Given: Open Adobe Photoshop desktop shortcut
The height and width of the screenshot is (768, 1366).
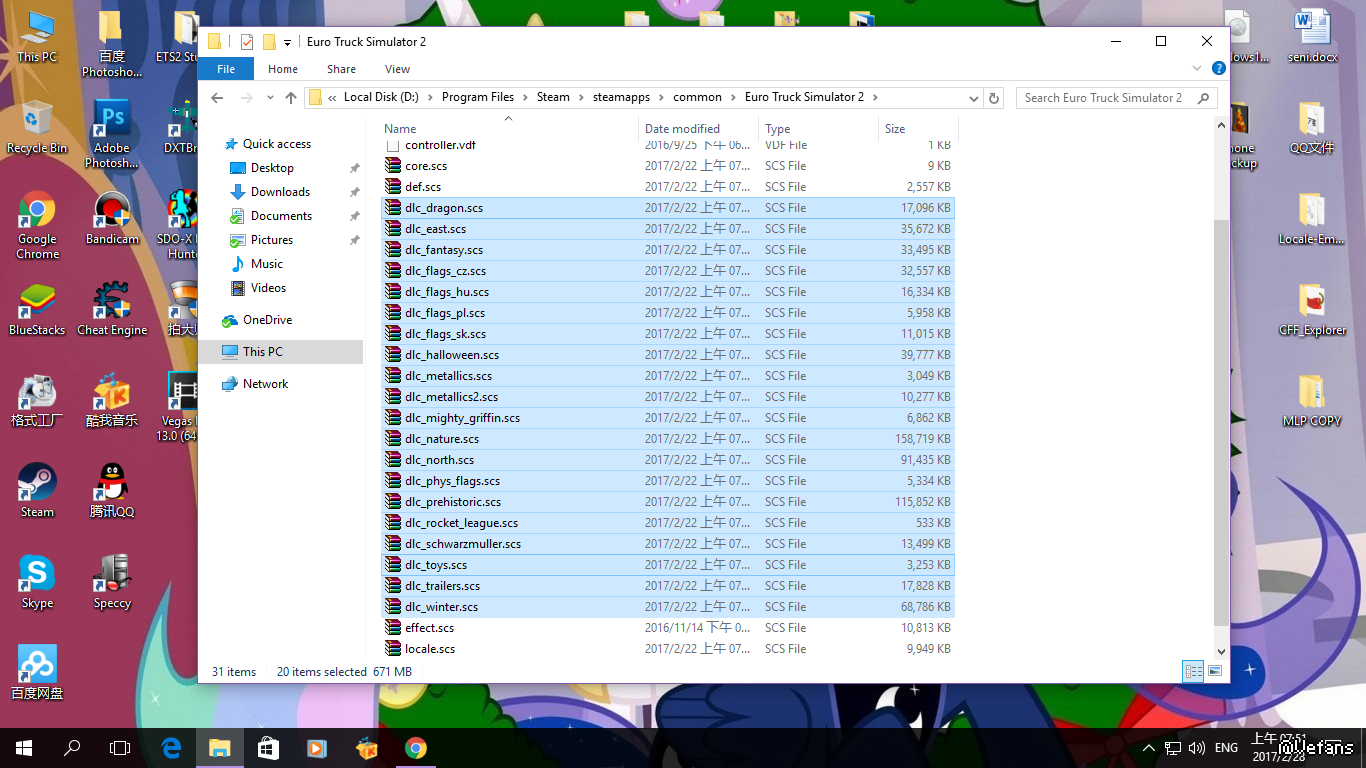Looking at the screenshot, I should click(112, 134).
